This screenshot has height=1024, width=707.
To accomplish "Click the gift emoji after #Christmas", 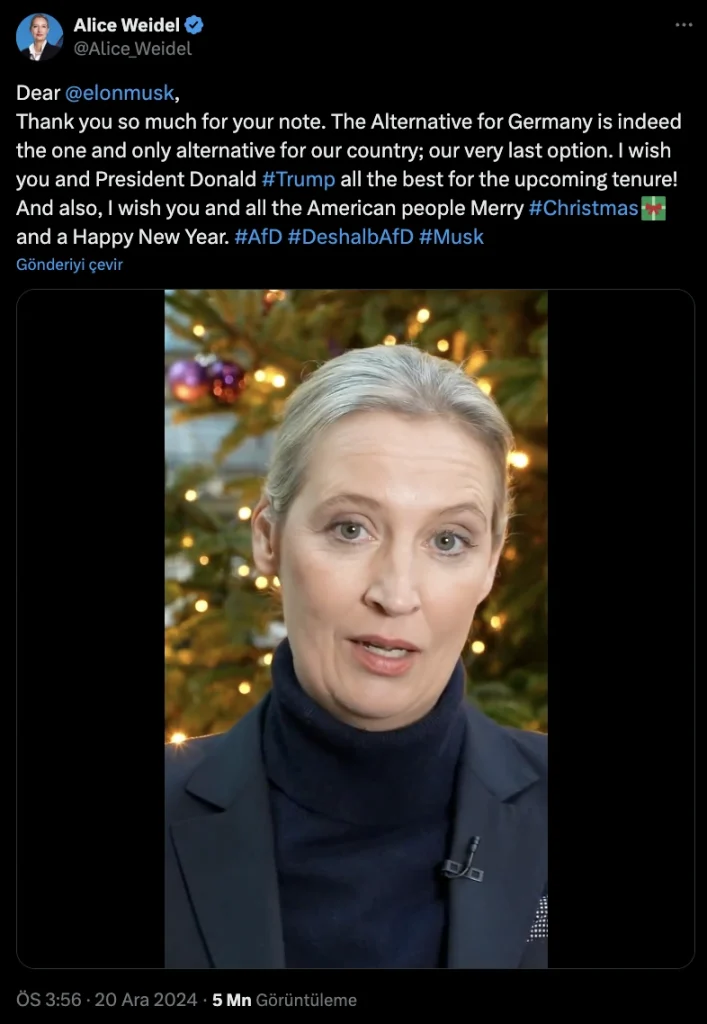I will (x=653, y=208).
